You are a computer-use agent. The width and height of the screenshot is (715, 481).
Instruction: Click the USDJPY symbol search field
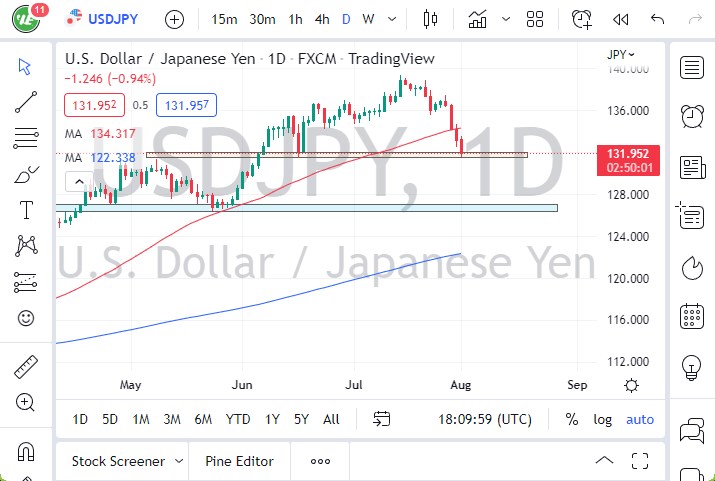pos(112,19)
